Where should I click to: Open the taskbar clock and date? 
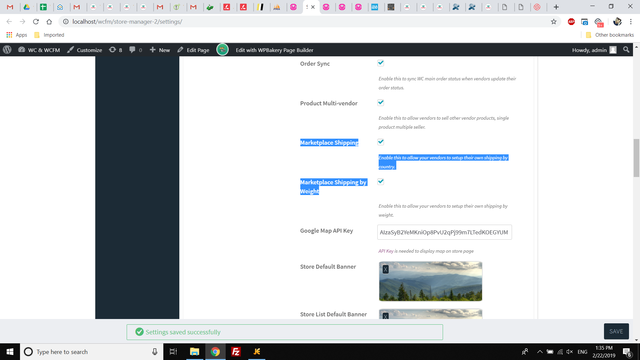point(604,351)
